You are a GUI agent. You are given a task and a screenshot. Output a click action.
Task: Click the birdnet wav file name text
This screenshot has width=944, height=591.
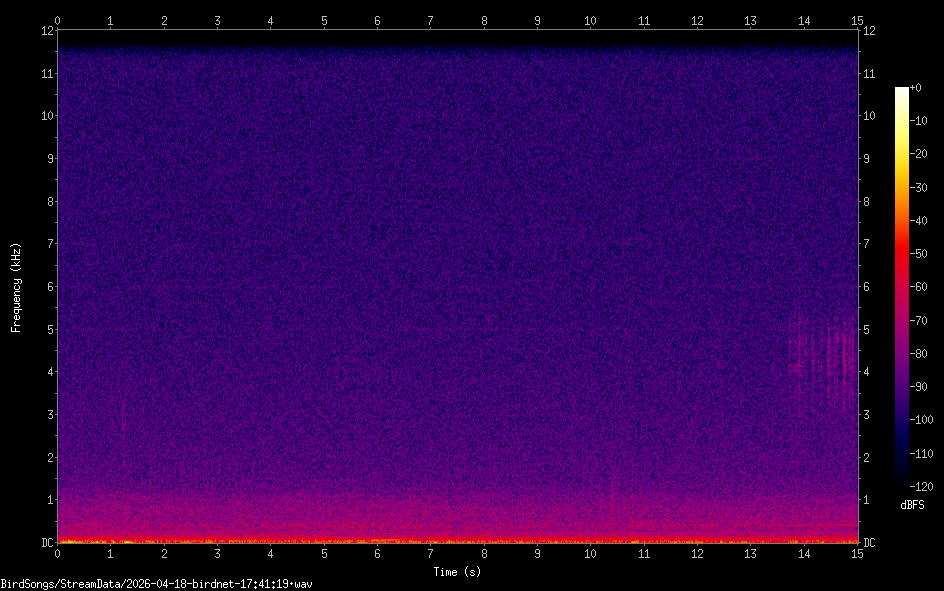tap(156, 583)
